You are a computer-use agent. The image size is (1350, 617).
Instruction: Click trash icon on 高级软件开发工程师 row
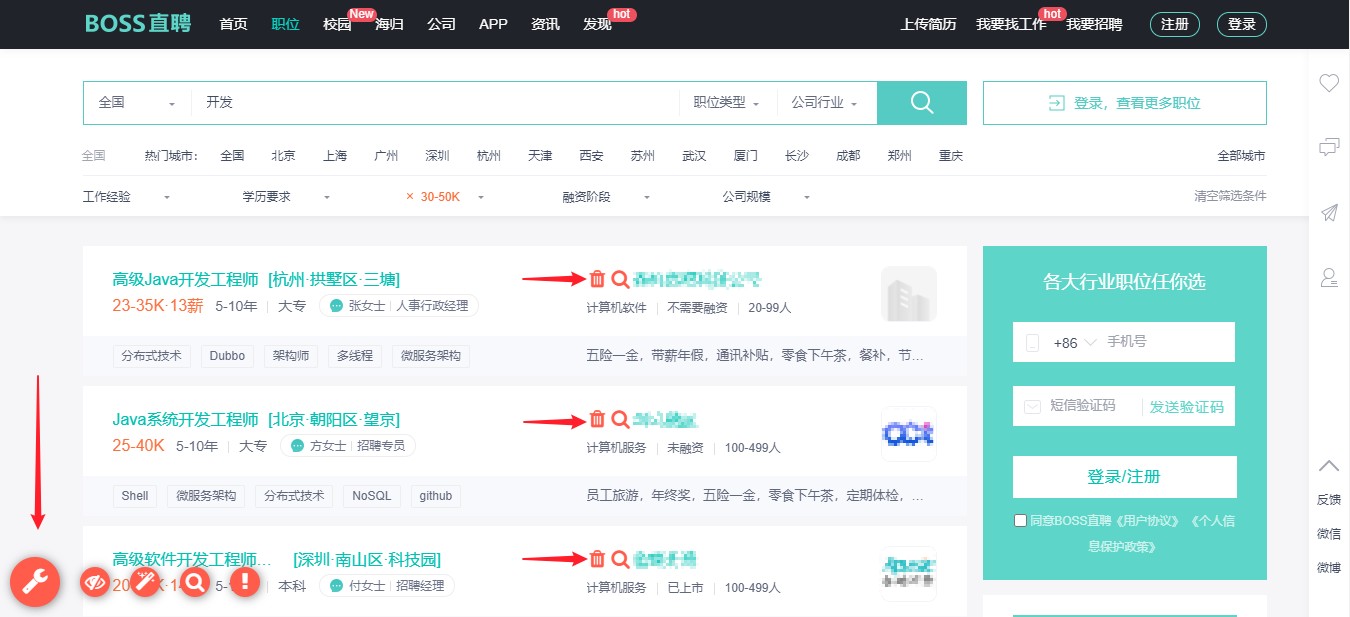[597, 559]
